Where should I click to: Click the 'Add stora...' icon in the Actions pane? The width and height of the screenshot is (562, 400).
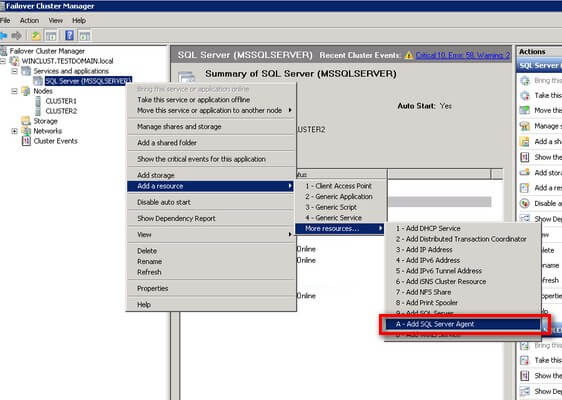525,173
